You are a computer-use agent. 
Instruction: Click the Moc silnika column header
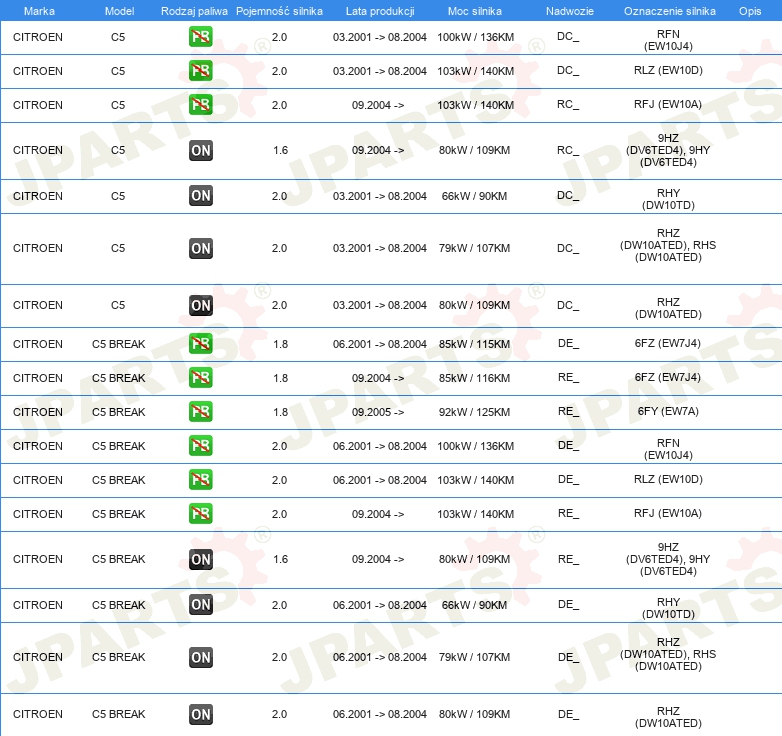(x=474, y=11)
